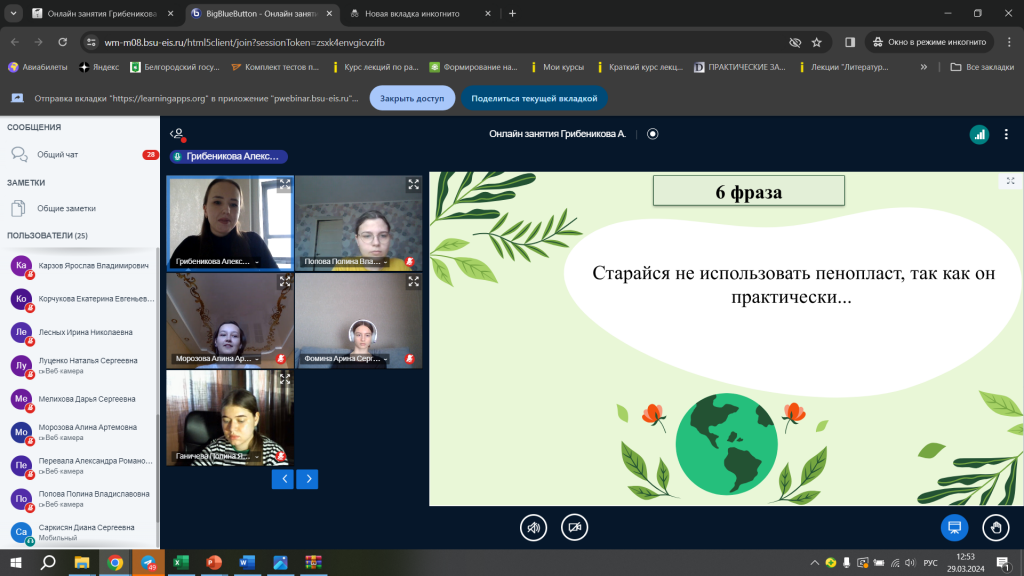Screen dimensions: 1024x576
Task: Open the Авиабилеты bookmark
Action: tap(37, 67)
